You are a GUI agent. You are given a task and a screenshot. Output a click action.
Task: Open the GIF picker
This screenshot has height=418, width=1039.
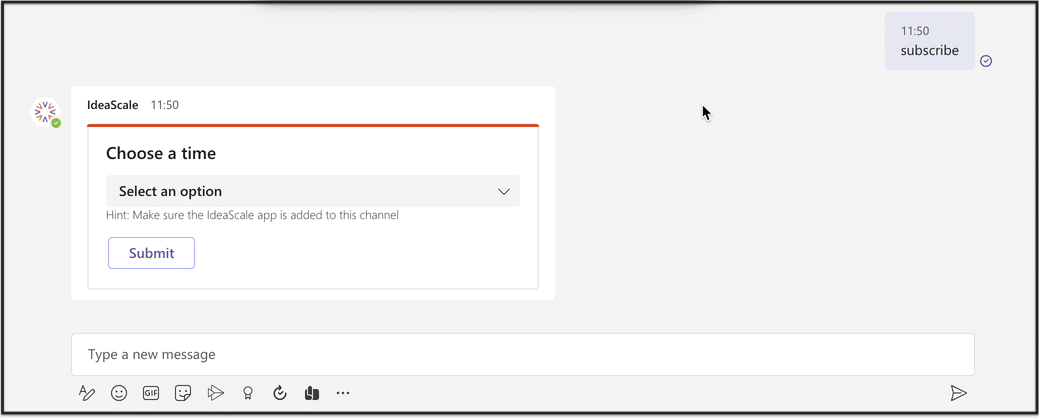151,393
